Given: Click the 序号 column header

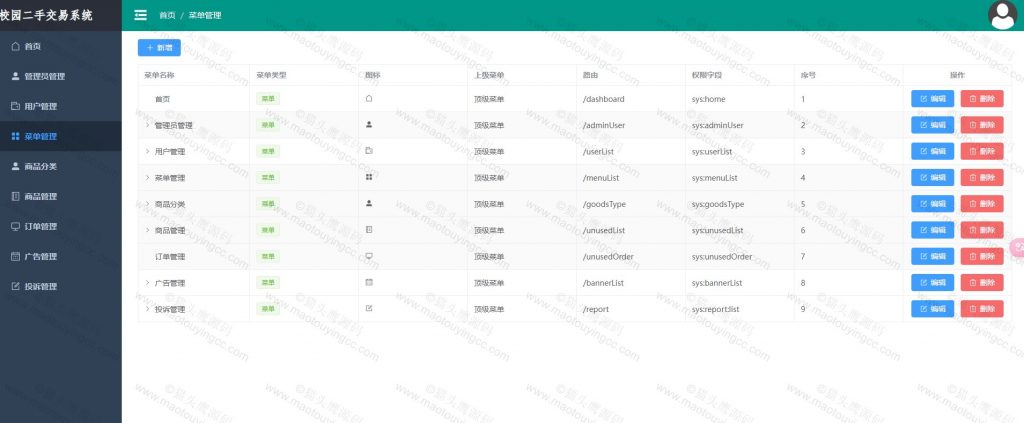Looking at the screenshot, I should pos(808,75).
